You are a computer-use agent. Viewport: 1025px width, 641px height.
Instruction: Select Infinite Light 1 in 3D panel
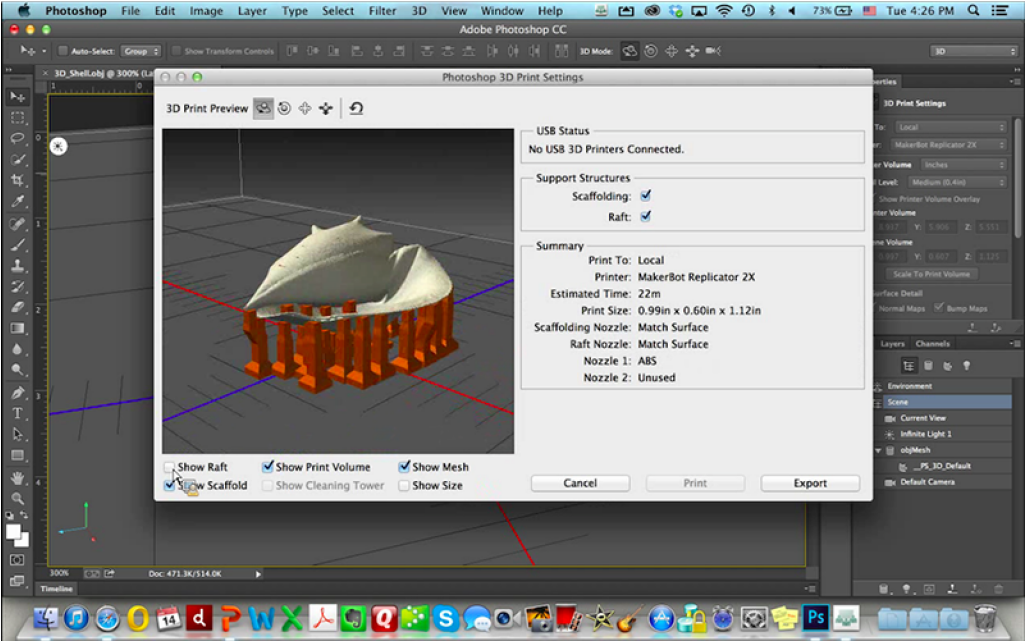click(x=926, y=434)
